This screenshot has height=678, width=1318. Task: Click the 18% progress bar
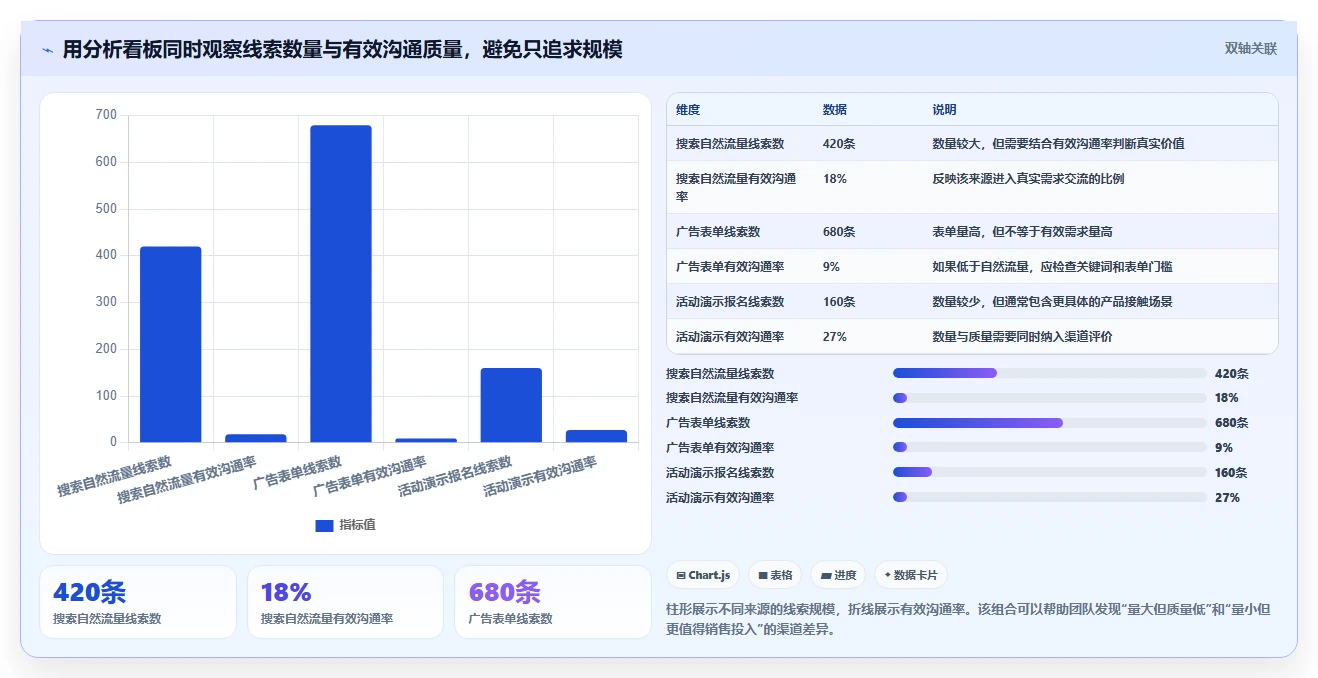click(1050, 398)
